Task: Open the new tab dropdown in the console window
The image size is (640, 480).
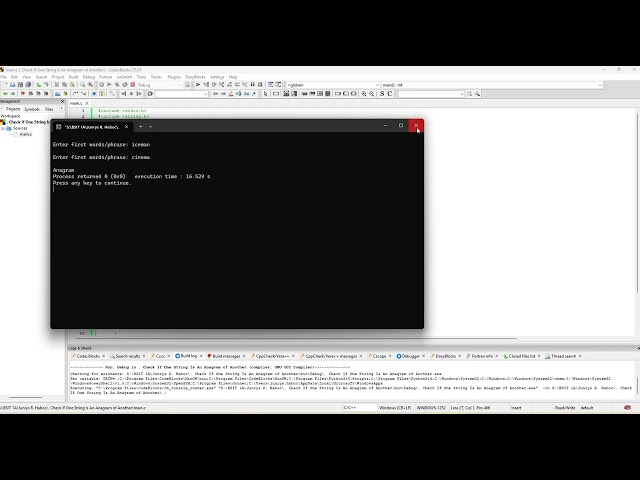Action: 151,127
